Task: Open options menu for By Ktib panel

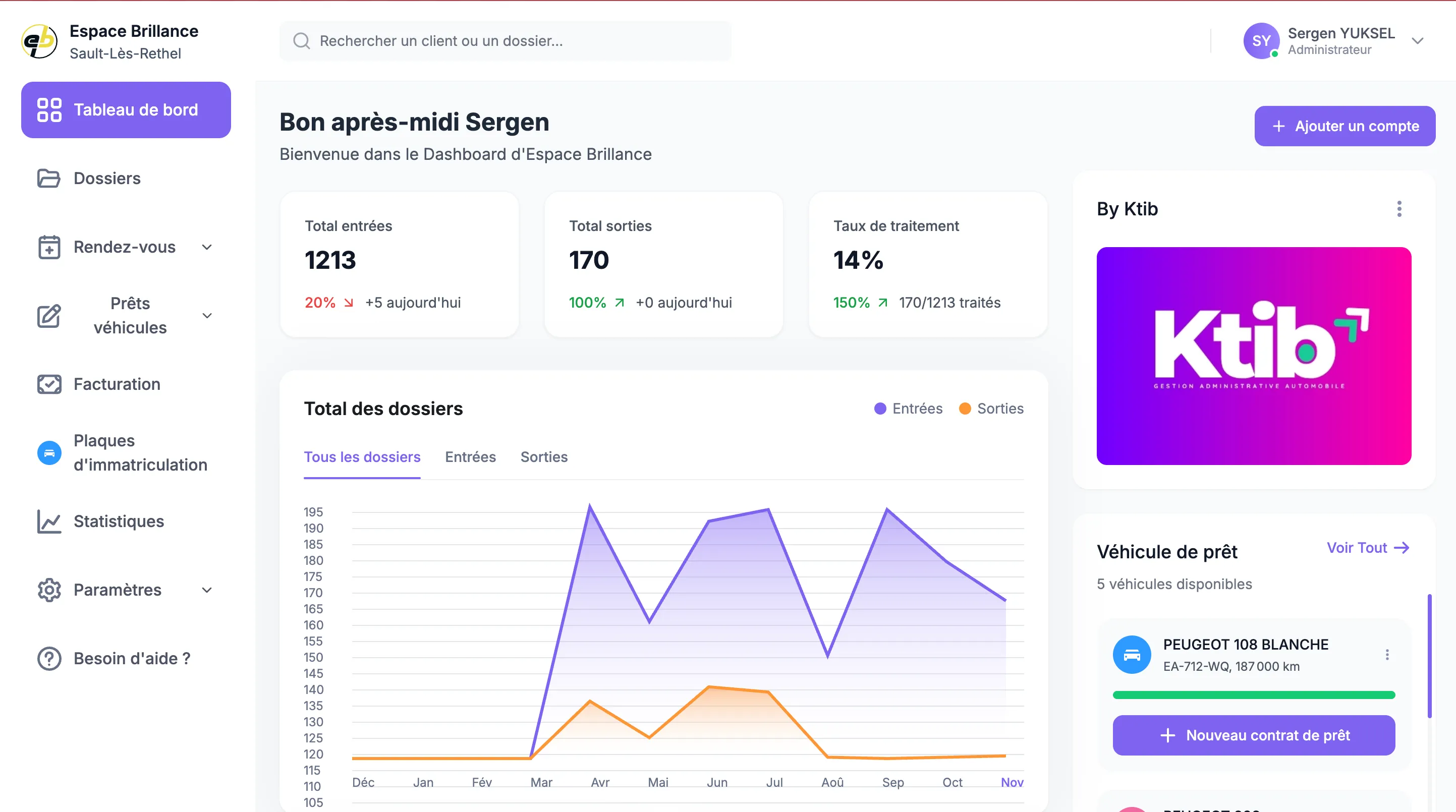Action: tap(1399, 209)
